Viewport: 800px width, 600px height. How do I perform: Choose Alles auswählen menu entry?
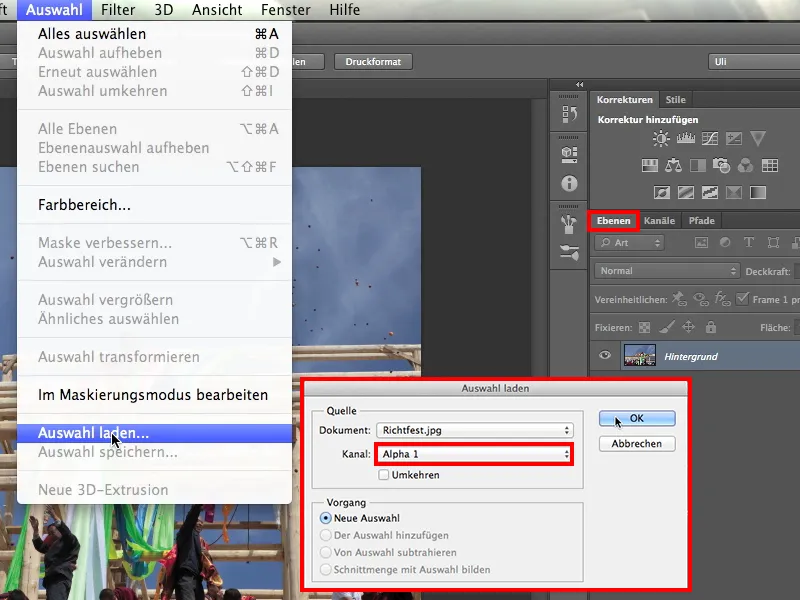[155, 34]
